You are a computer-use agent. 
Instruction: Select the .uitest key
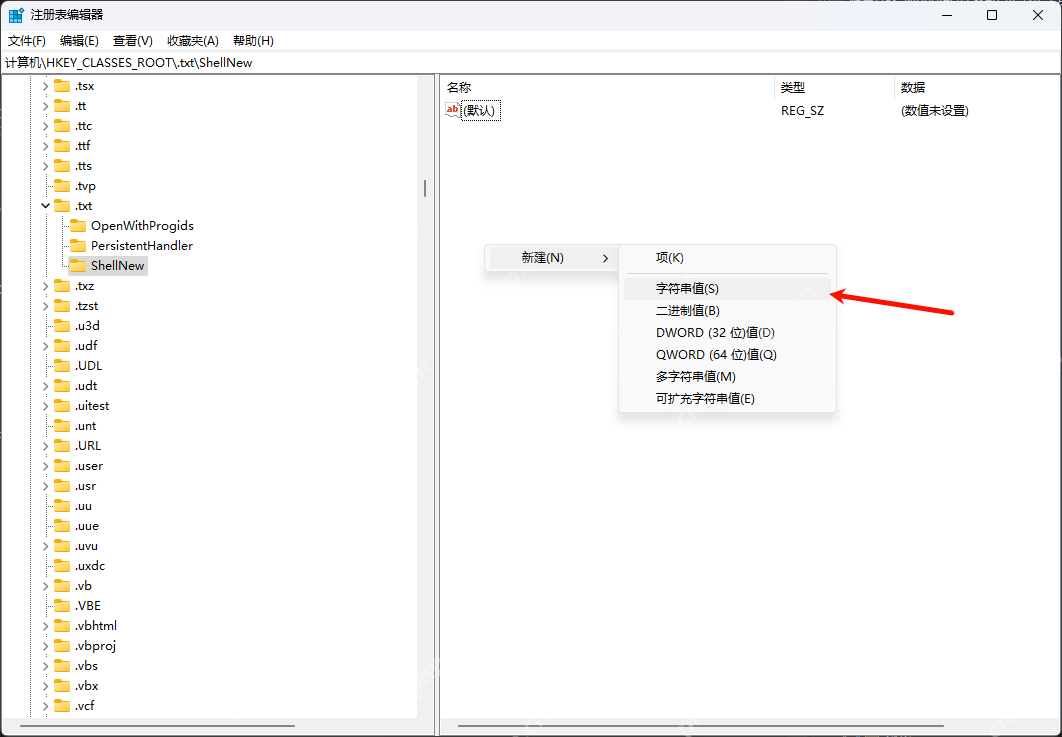click(x=92, y=406)
